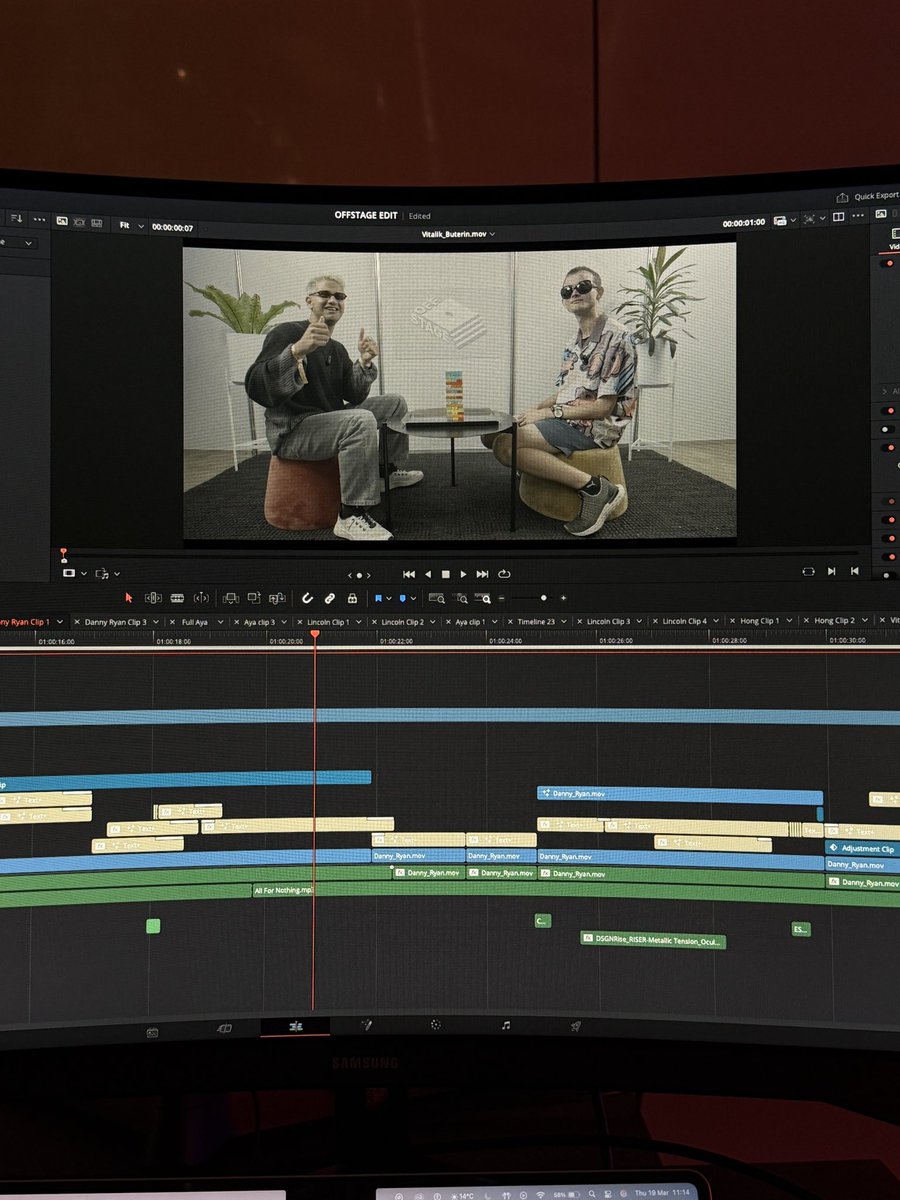
Task: Click the Replace Clip tool
Action: pyautogui.click(x=277, y=598)
